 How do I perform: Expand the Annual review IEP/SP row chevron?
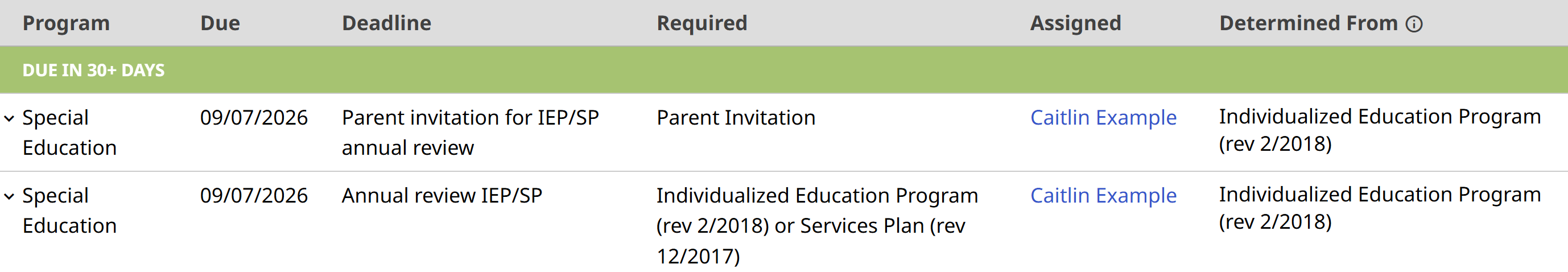[9, 196]
